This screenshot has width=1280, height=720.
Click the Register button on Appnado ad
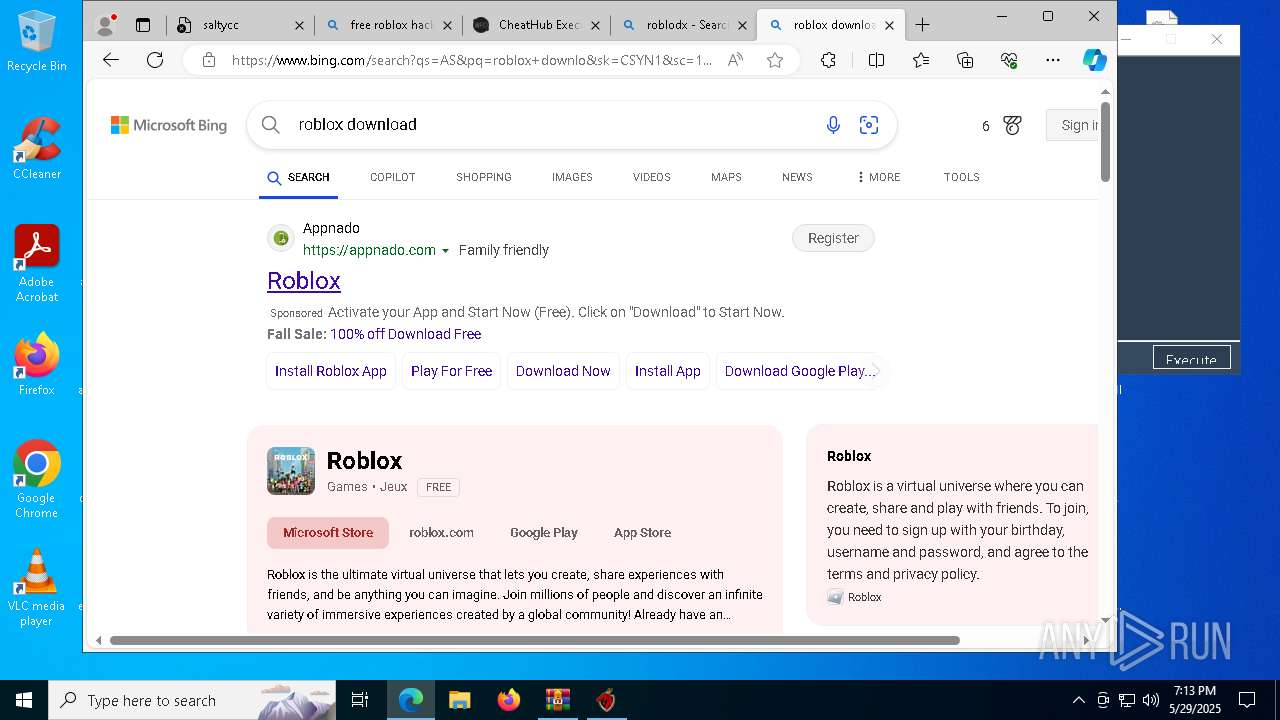833,238
